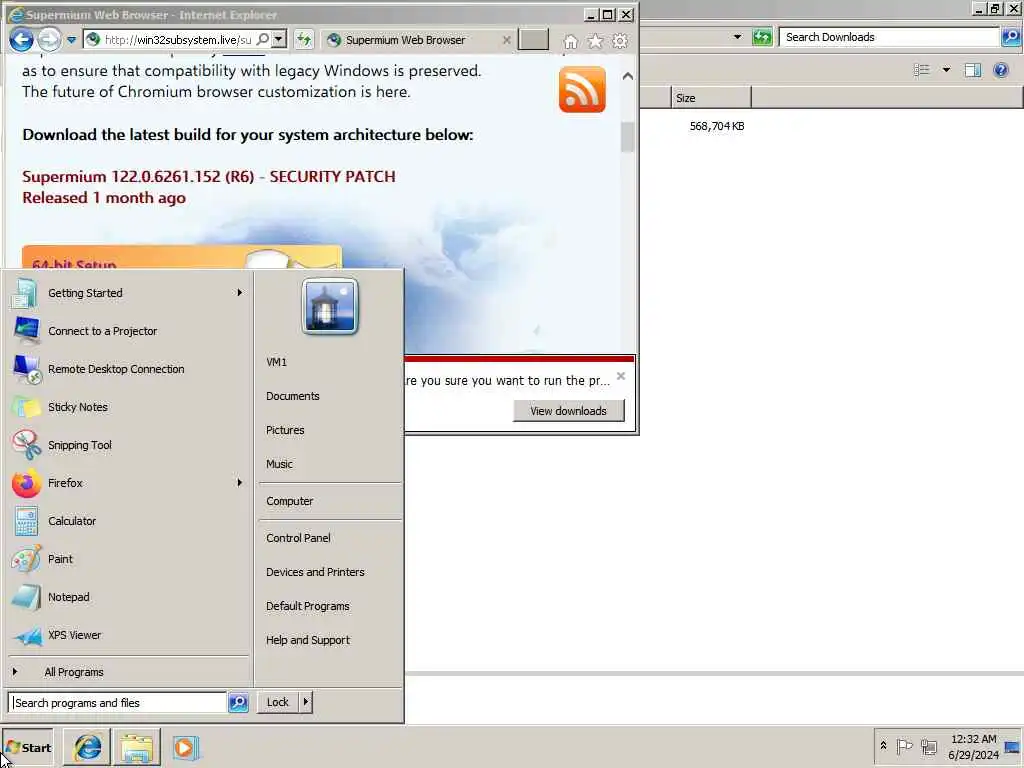Image resolution: width=1024 pixels, height=768 pixels.
Task: Click the Search programs and files box
Action: tap(118, 703)
